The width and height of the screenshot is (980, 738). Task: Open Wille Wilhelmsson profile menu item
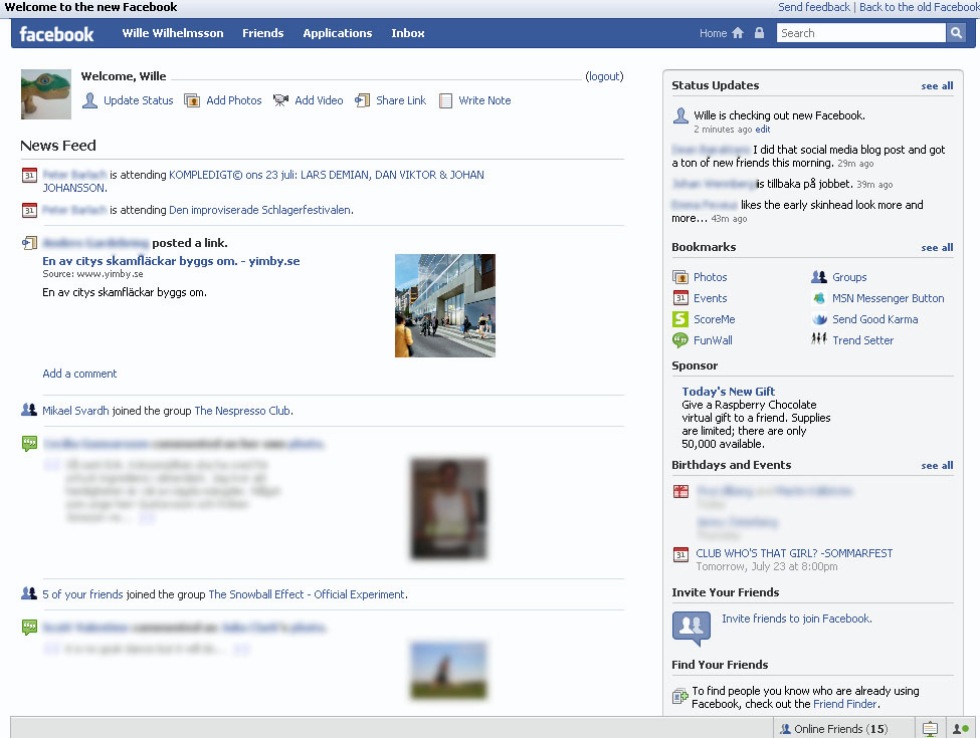[172, 33]
